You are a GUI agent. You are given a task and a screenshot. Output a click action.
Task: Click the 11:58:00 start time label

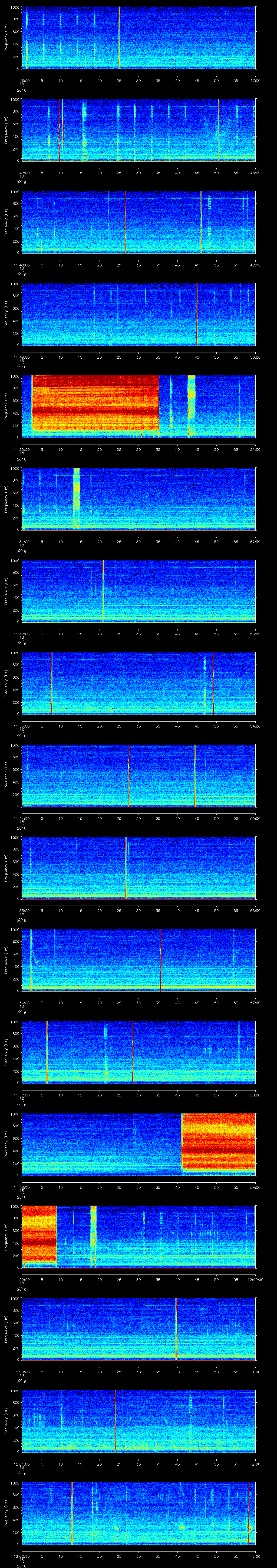[x=22, y=1187]
